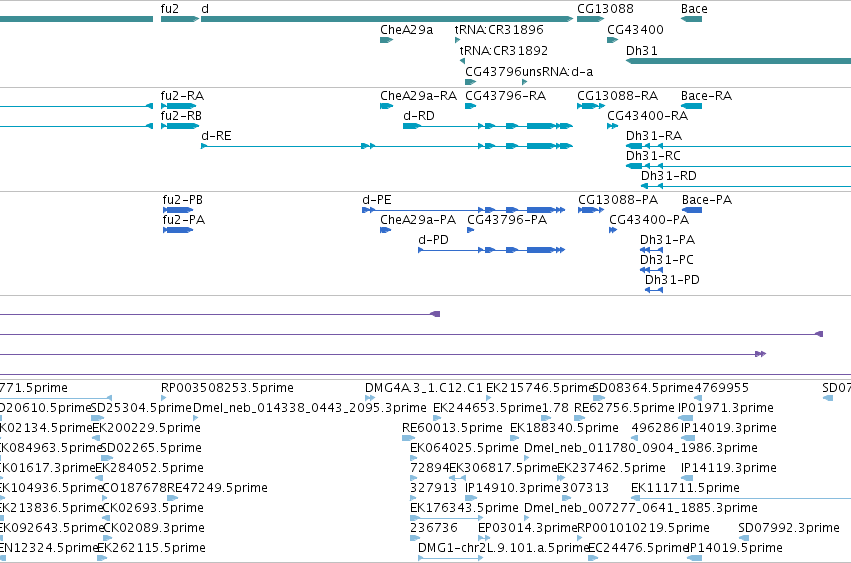Select the Dh31 gene label
The image size is (851, 563).
[642, 50]
